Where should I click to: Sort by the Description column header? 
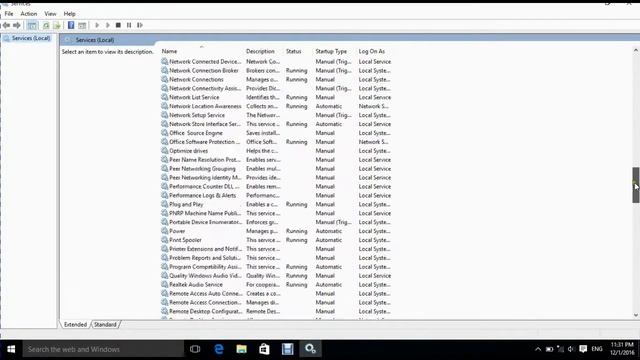(260, 51)
